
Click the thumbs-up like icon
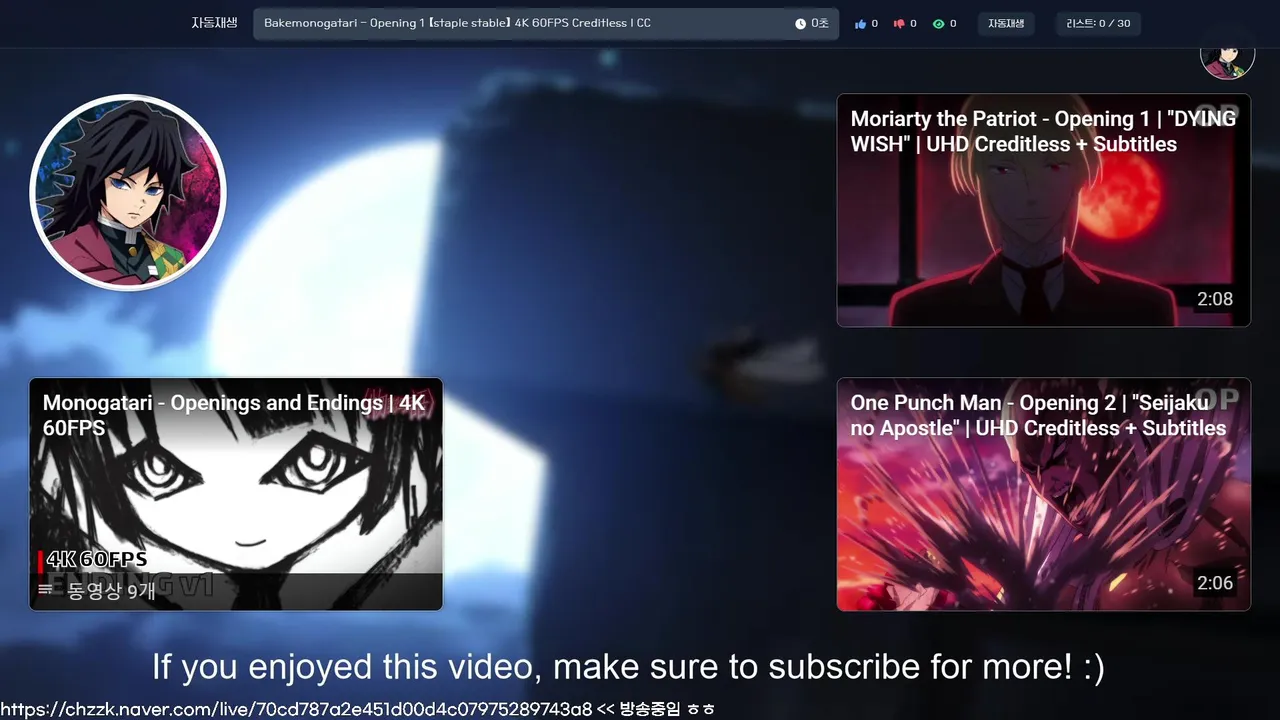pos(860,24)
